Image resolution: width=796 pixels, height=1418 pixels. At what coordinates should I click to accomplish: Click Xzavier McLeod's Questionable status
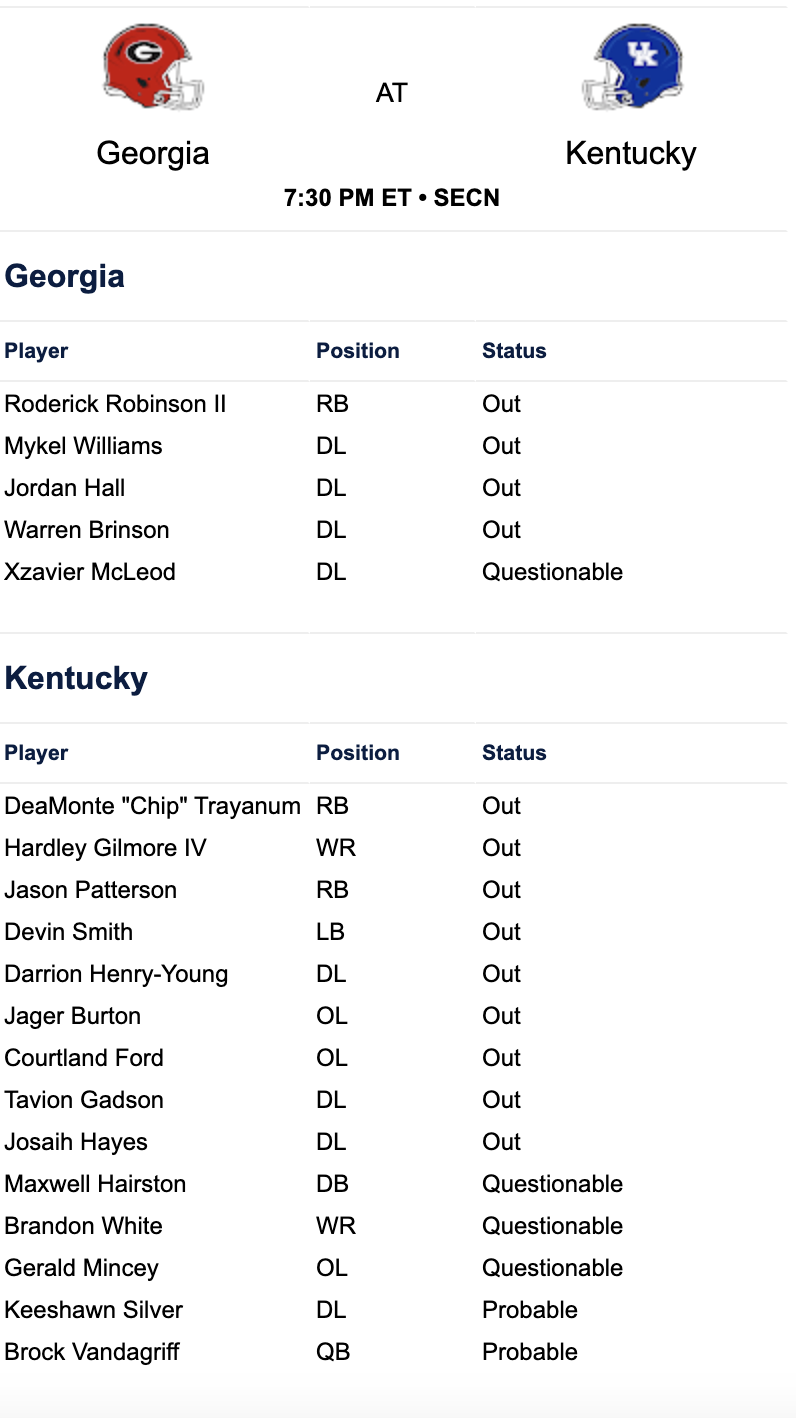coord(552,572)
